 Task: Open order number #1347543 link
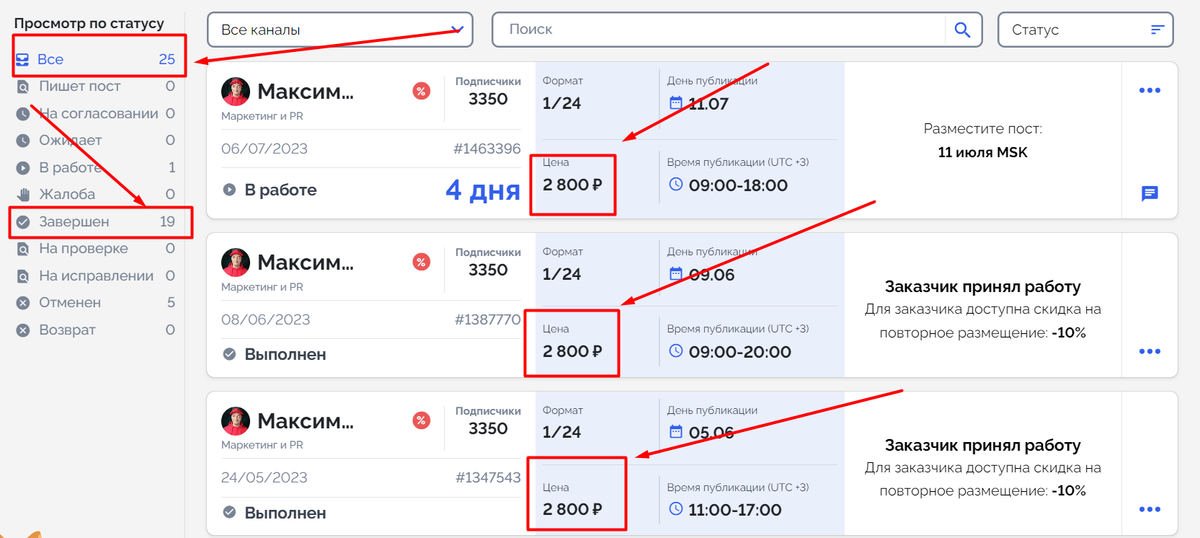(487, 478)
